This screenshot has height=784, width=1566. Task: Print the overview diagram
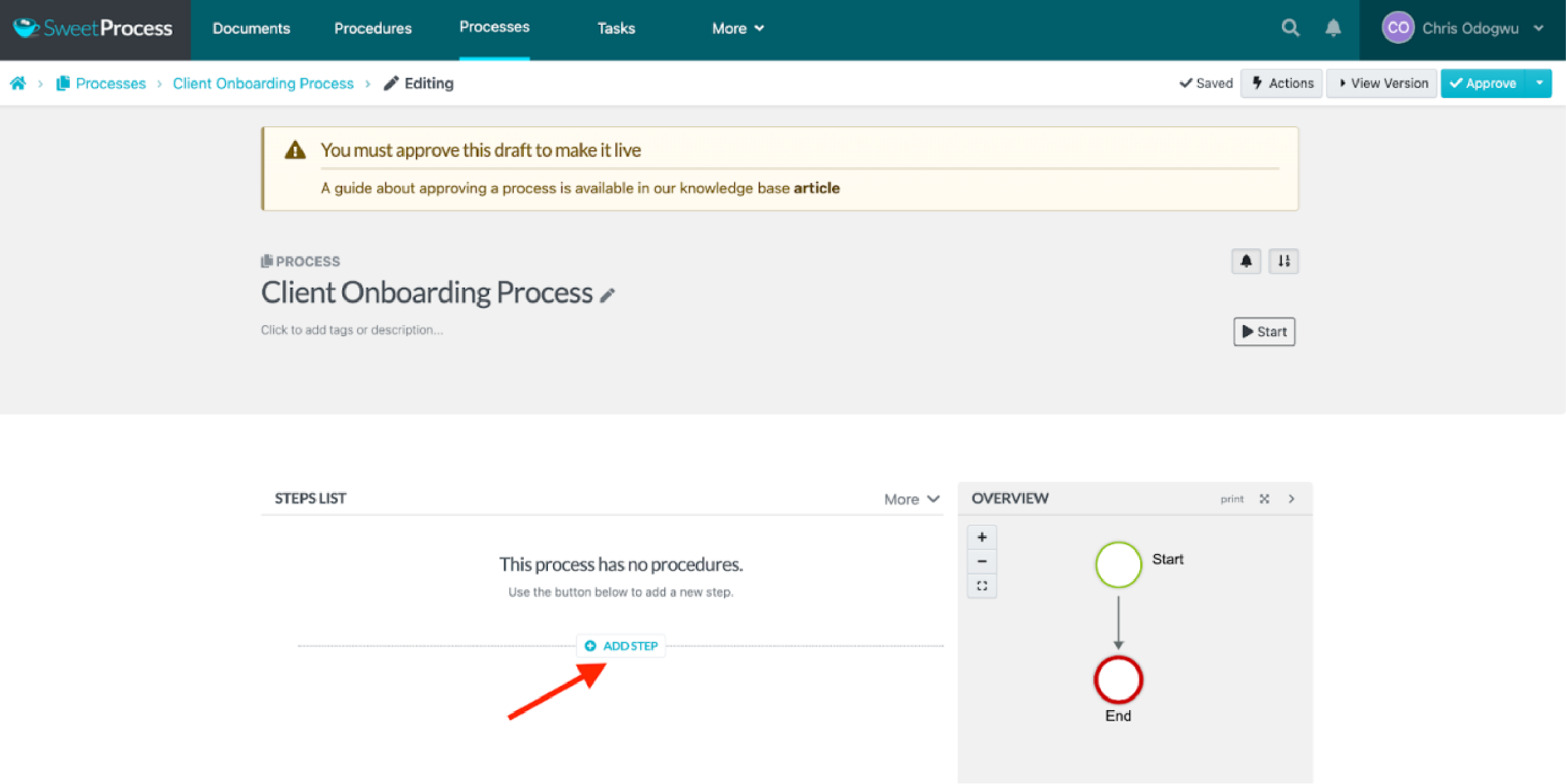[x=1232, y=499]
